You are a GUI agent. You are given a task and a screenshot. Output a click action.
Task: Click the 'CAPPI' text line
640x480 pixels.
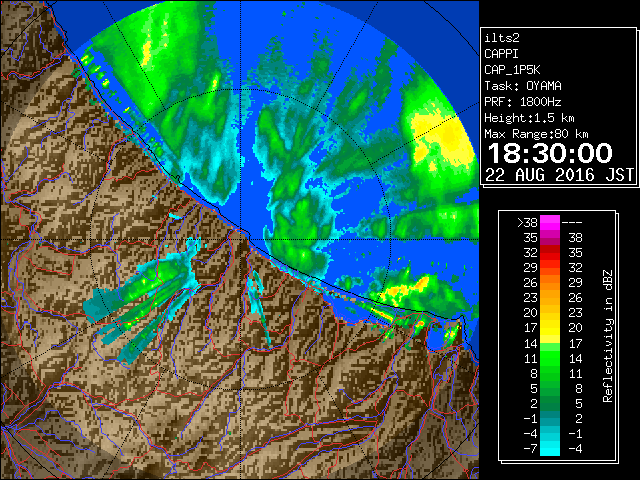[x=501, y=54]
